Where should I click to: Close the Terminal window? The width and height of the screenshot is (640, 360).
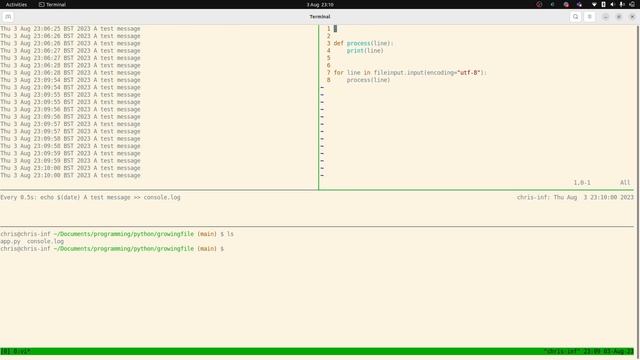pos(632,17)
